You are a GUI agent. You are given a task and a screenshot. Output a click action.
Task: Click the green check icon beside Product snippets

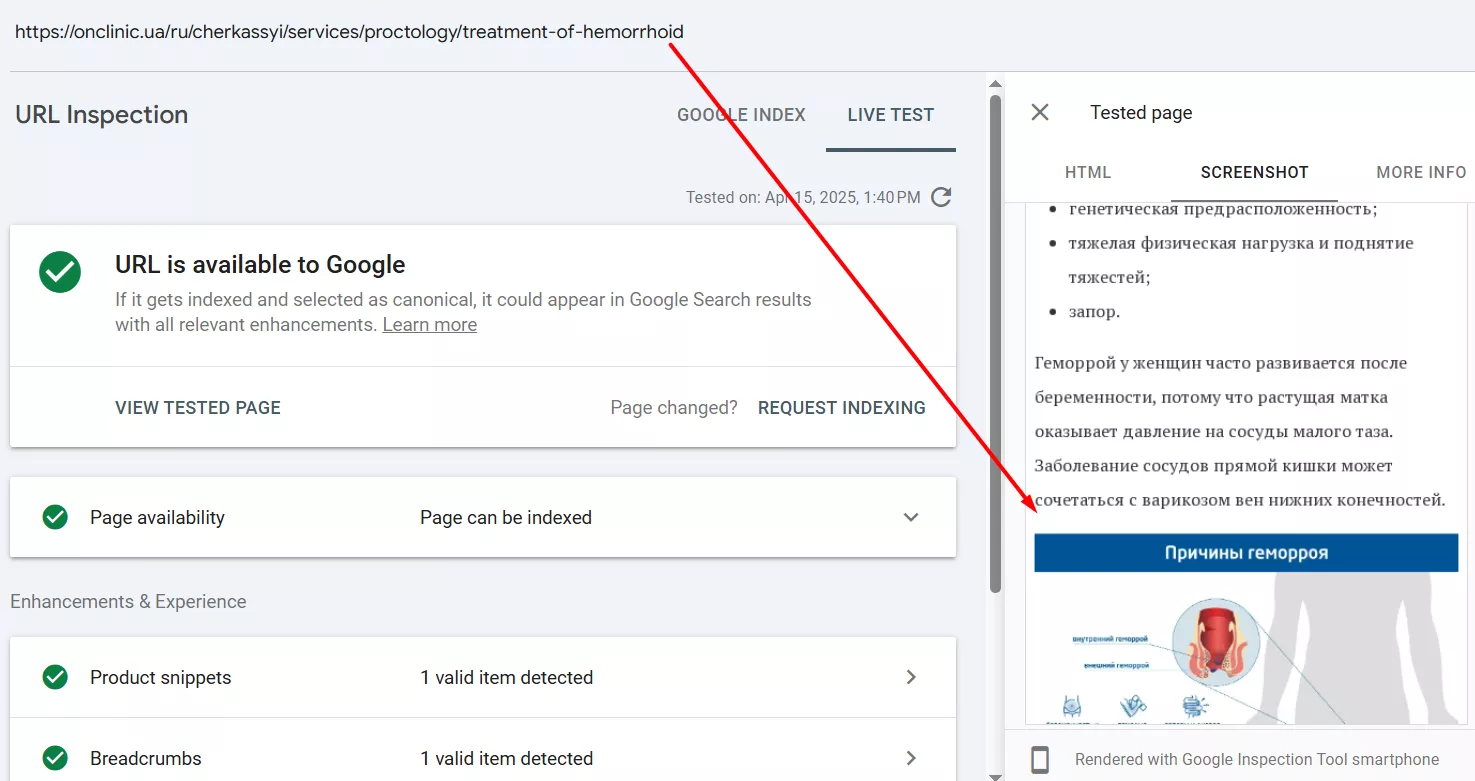pyautogui.click(x=57, y=677)
